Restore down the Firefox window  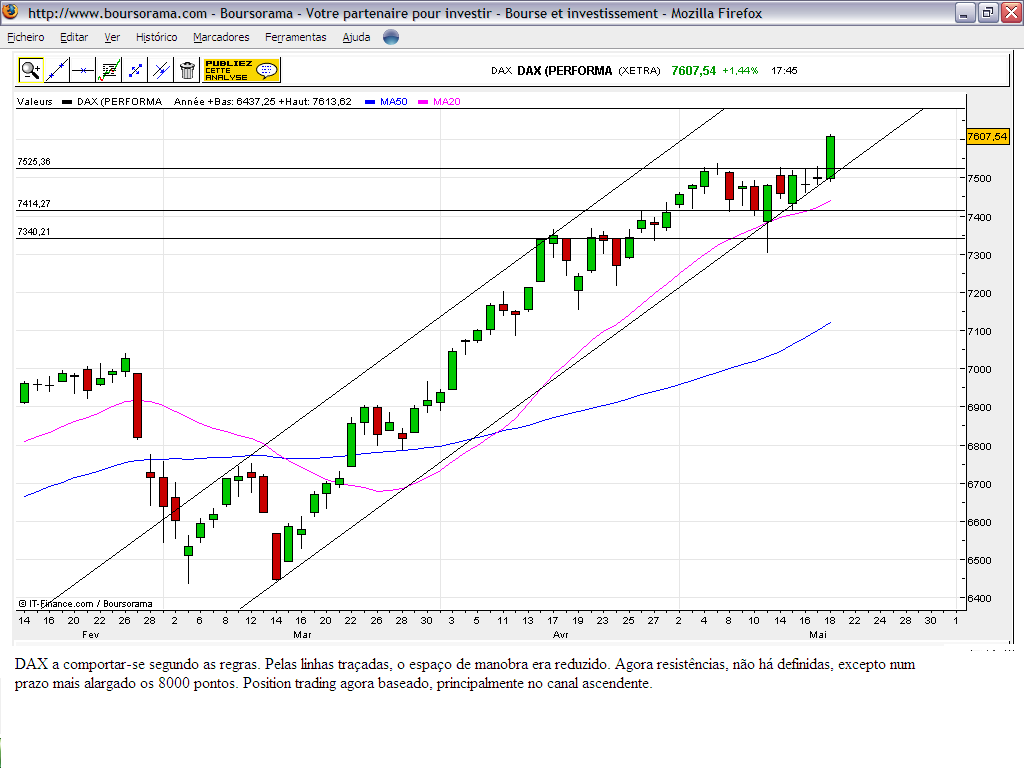point(988,12)
